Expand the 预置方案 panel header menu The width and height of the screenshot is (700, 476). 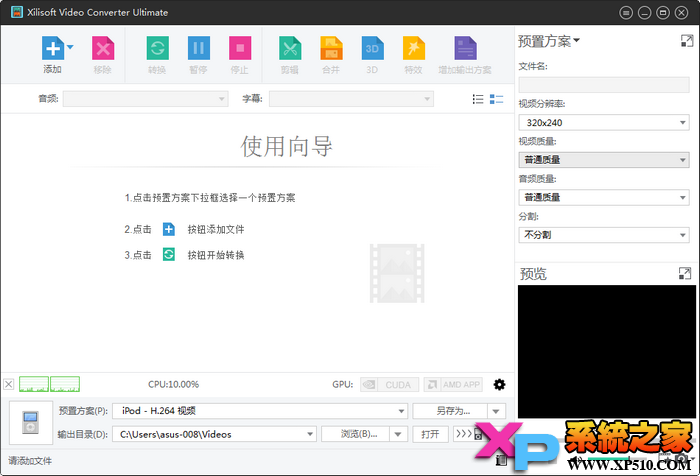click(x=549, y=41)
